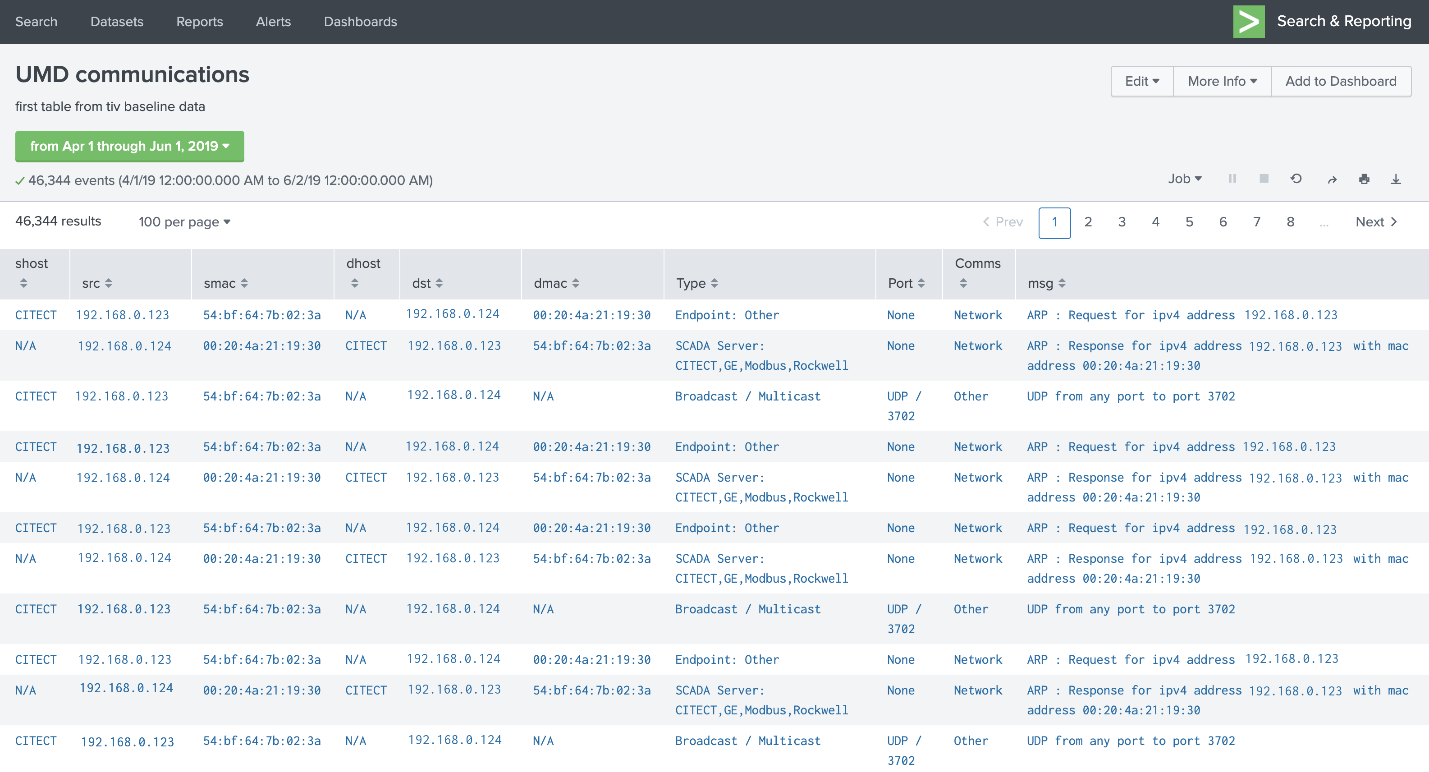Open Search & Reporting app home
The image size is (1429, 772).
coord(1344,20)
